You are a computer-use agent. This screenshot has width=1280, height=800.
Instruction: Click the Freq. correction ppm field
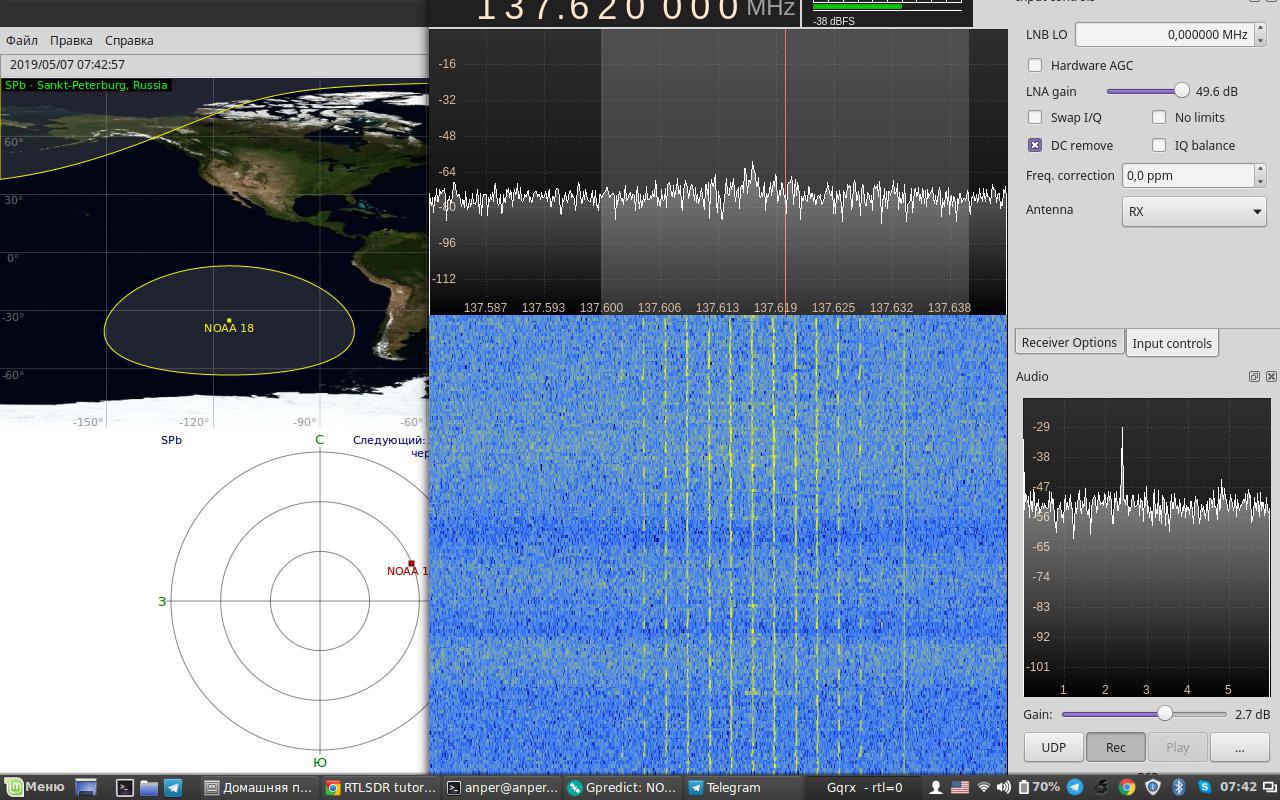click(x=1188, y=175)
